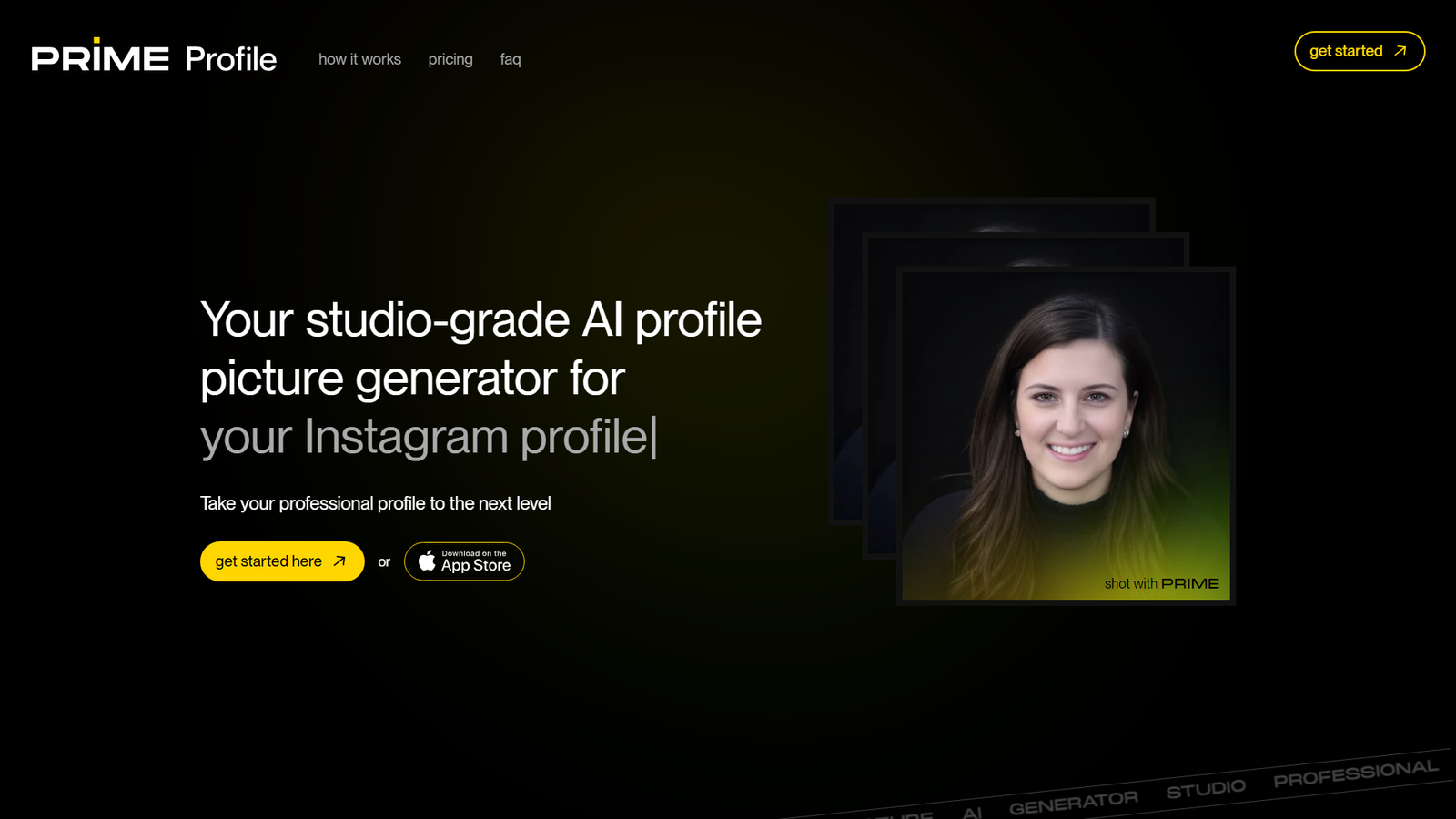Click the headline 'Your studio-grade AI profile'

pos(481,319)
